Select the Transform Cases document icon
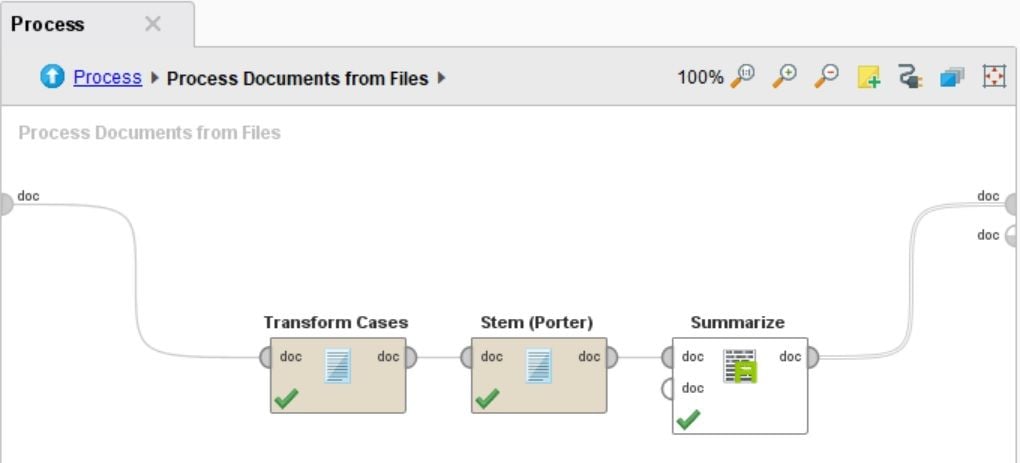The width and height of the screenshot is (1020, 463). click(x=338, y=365)
